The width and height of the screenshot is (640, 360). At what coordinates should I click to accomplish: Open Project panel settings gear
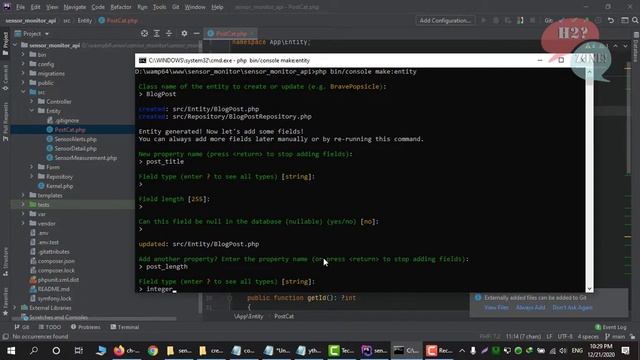click(x=184, y=33)
